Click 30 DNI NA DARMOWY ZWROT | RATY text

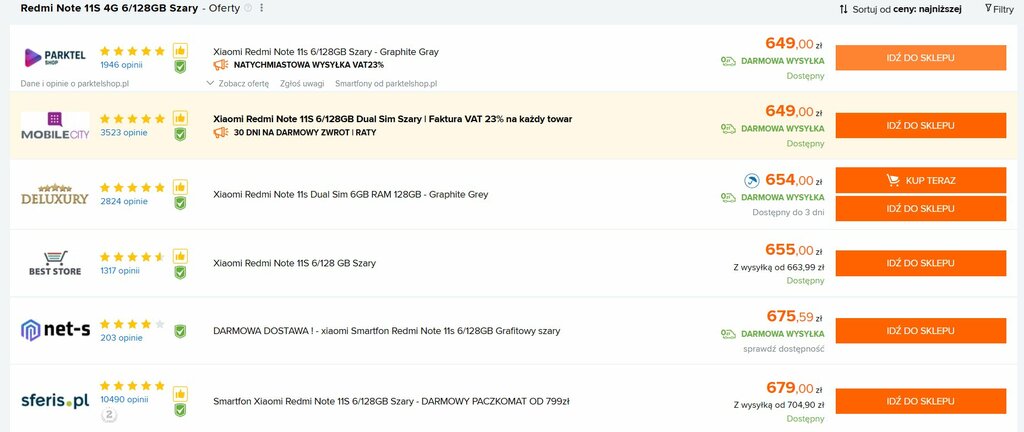pos(304,132)
